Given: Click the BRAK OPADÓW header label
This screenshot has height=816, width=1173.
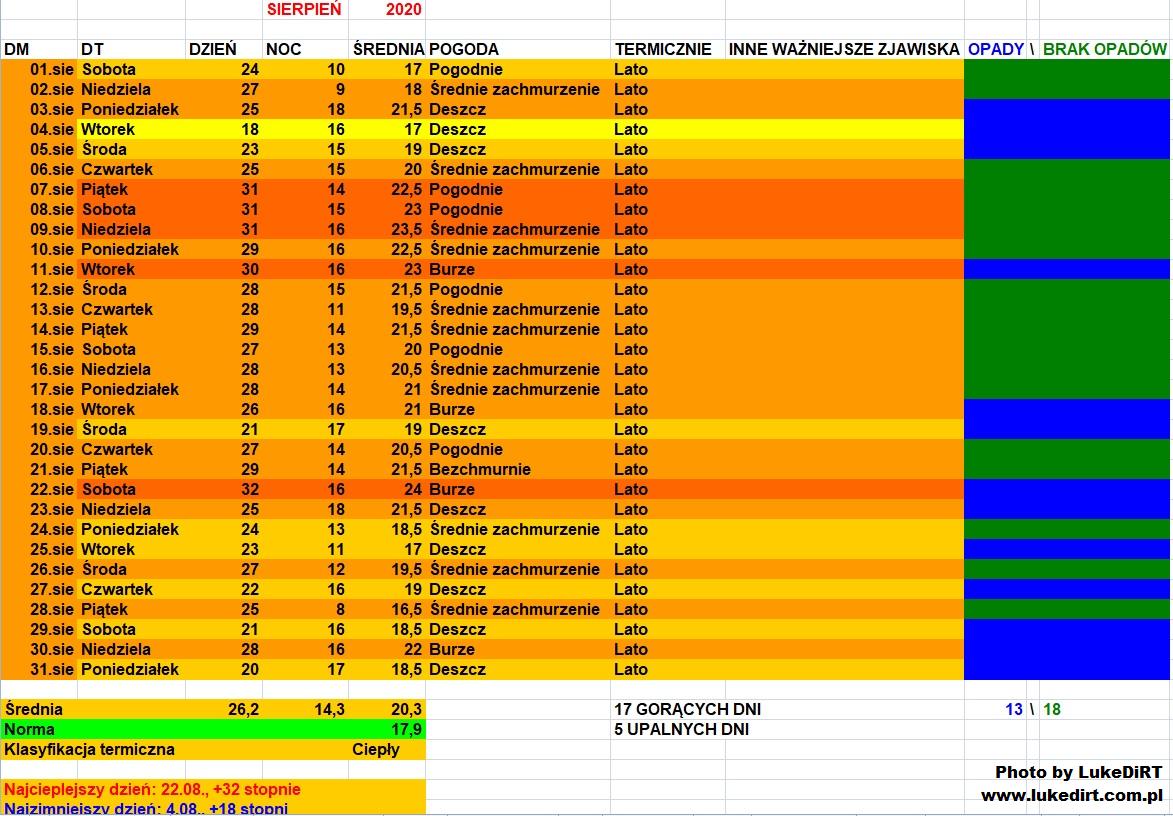Looking at the screenshot, I should coord(1104,49).
